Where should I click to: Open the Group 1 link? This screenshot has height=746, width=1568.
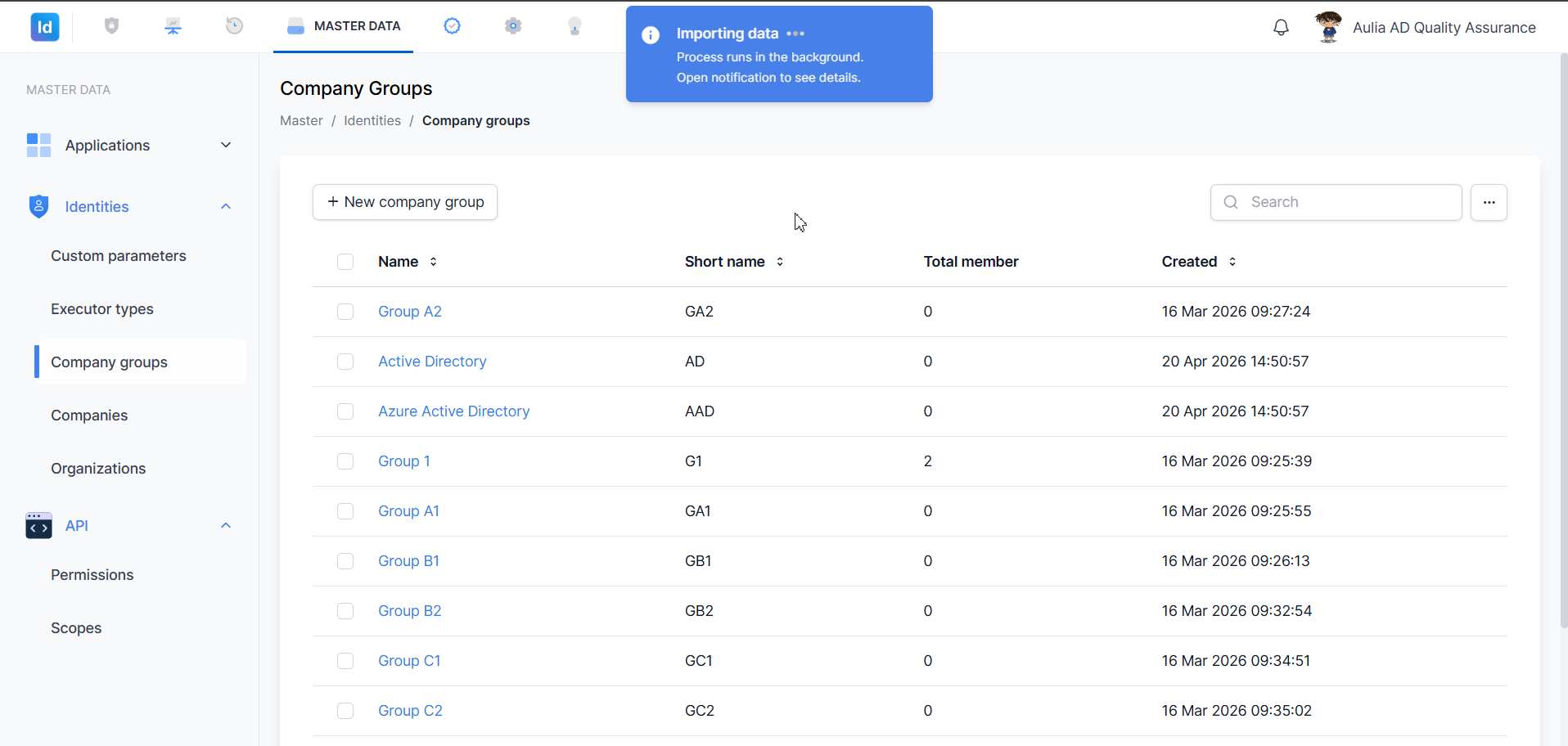(404, 461)
